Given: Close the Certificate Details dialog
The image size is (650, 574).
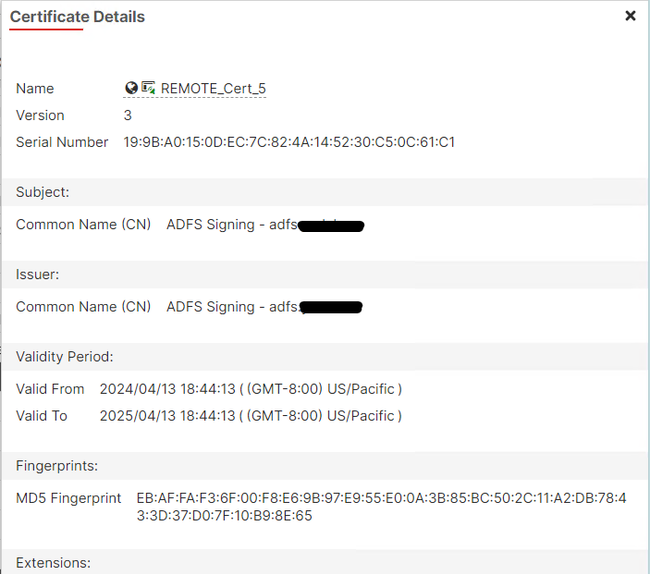Looking at the screenshot, I should pyautogui.click(x=630, y=16).
